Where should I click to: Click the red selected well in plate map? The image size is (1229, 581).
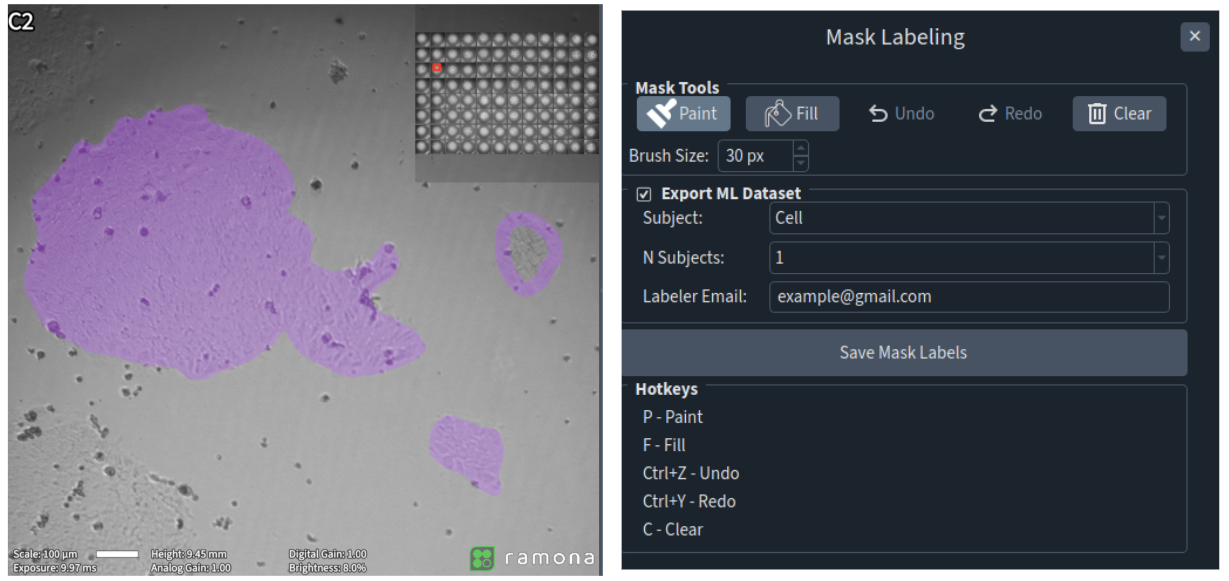437,68
